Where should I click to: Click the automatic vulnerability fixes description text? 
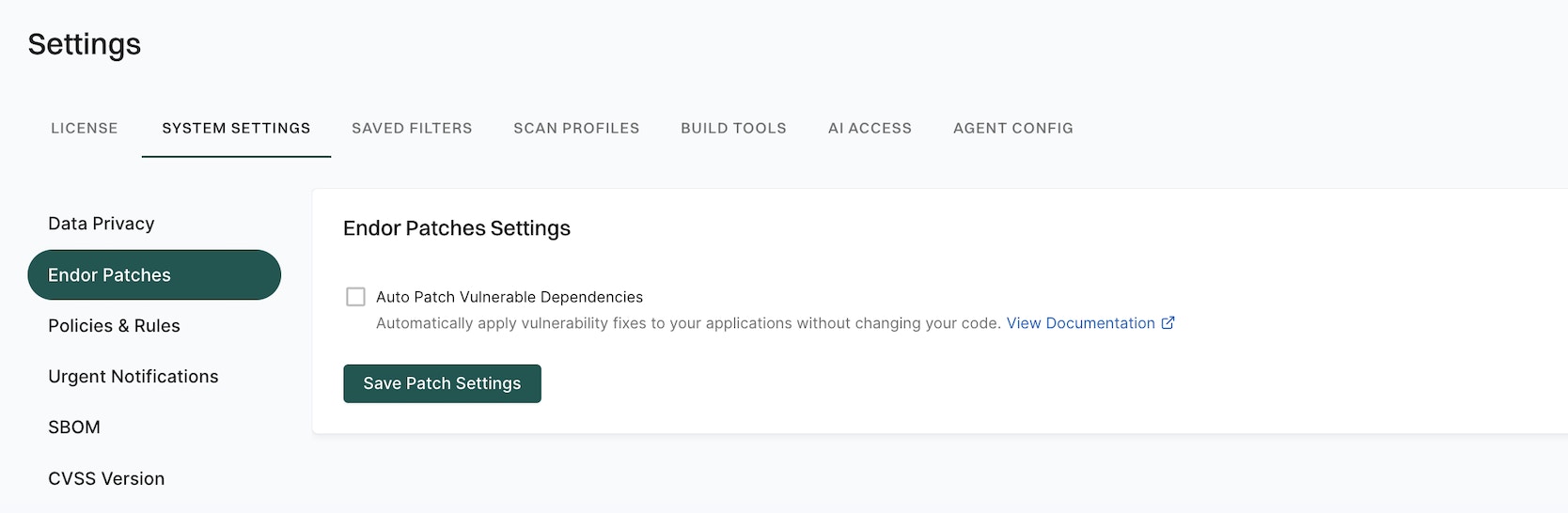click(x=688, y=323)
